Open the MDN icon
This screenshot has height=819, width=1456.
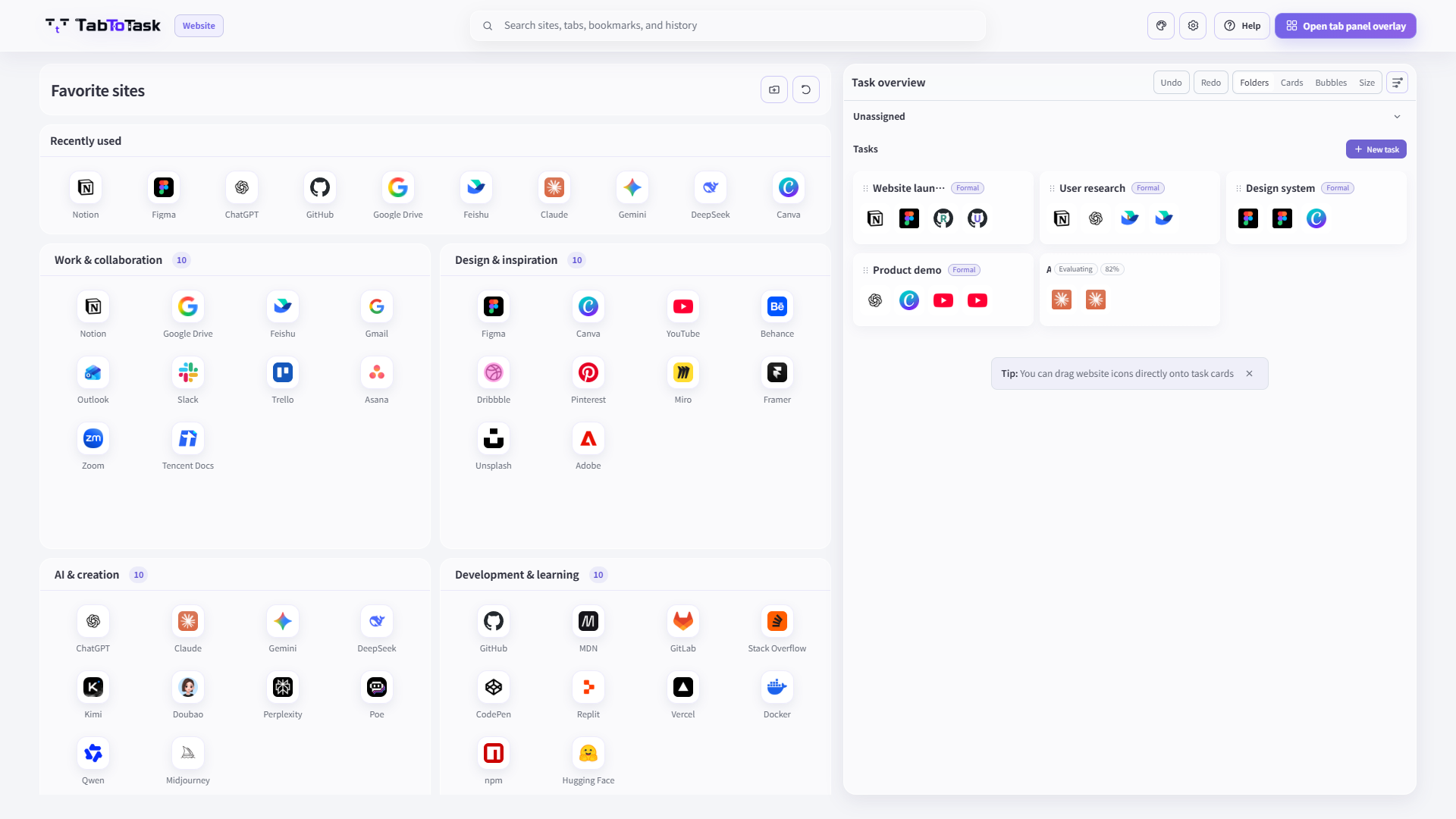[x=588, y=621]
